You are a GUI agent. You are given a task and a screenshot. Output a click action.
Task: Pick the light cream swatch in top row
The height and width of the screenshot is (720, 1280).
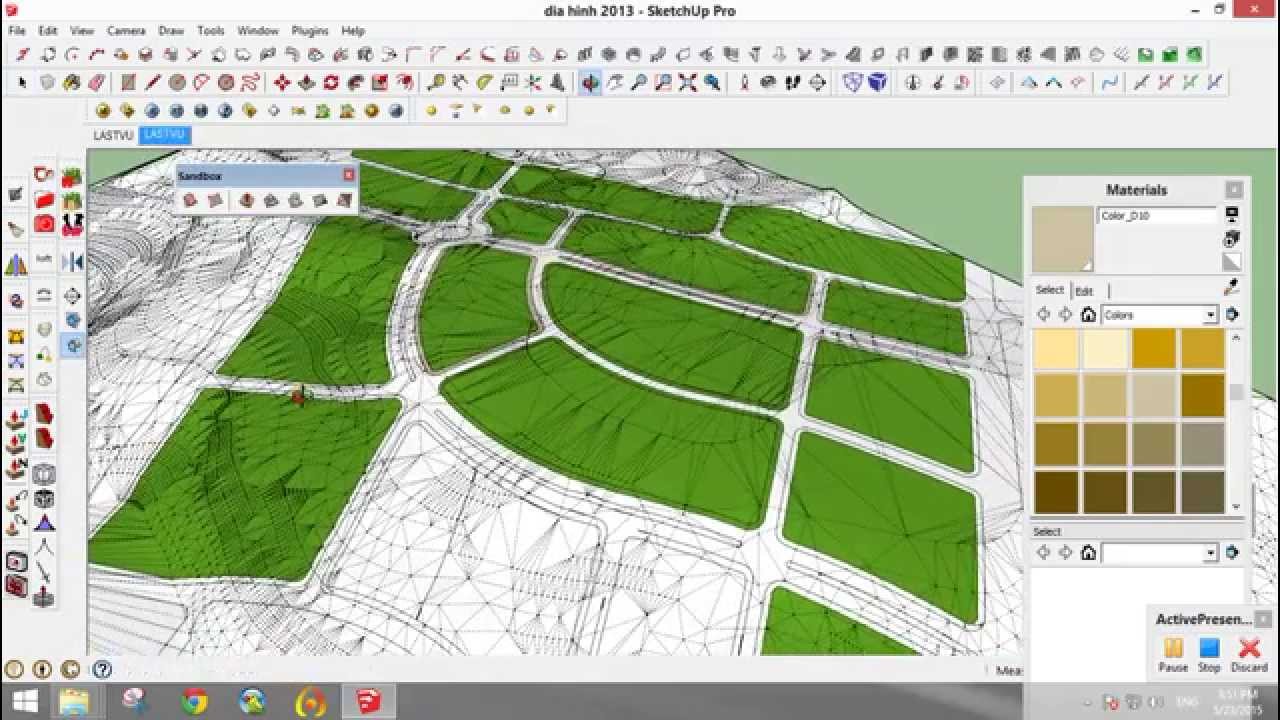1105,350
